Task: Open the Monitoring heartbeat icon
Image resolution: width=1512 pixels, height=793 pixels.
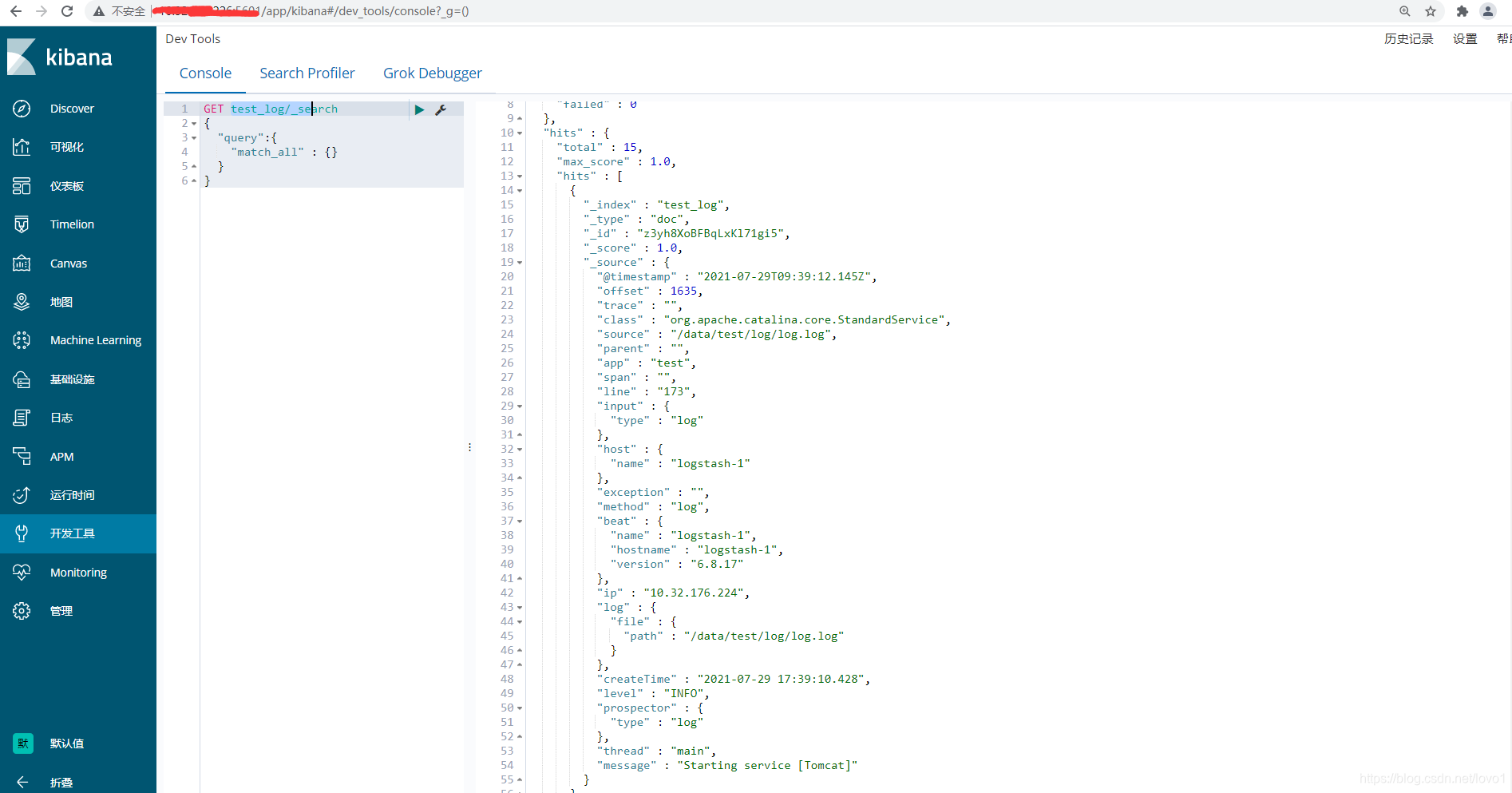Action: click(x=22, y=573)
